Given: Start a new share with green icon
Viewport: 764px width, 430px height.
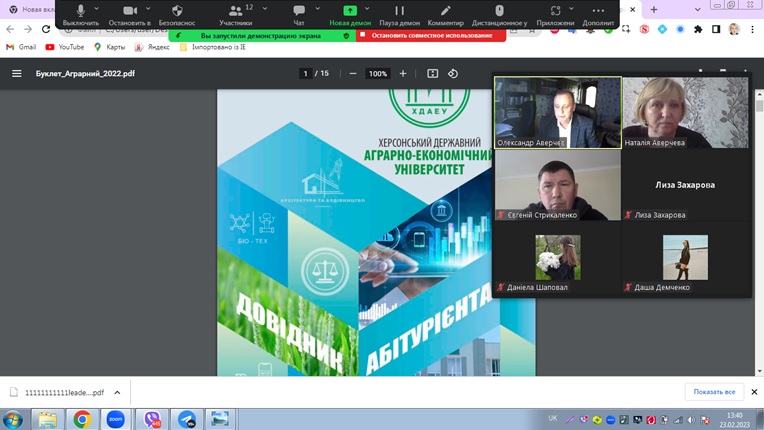Looking at the screenshot, I should coord(350,15).
